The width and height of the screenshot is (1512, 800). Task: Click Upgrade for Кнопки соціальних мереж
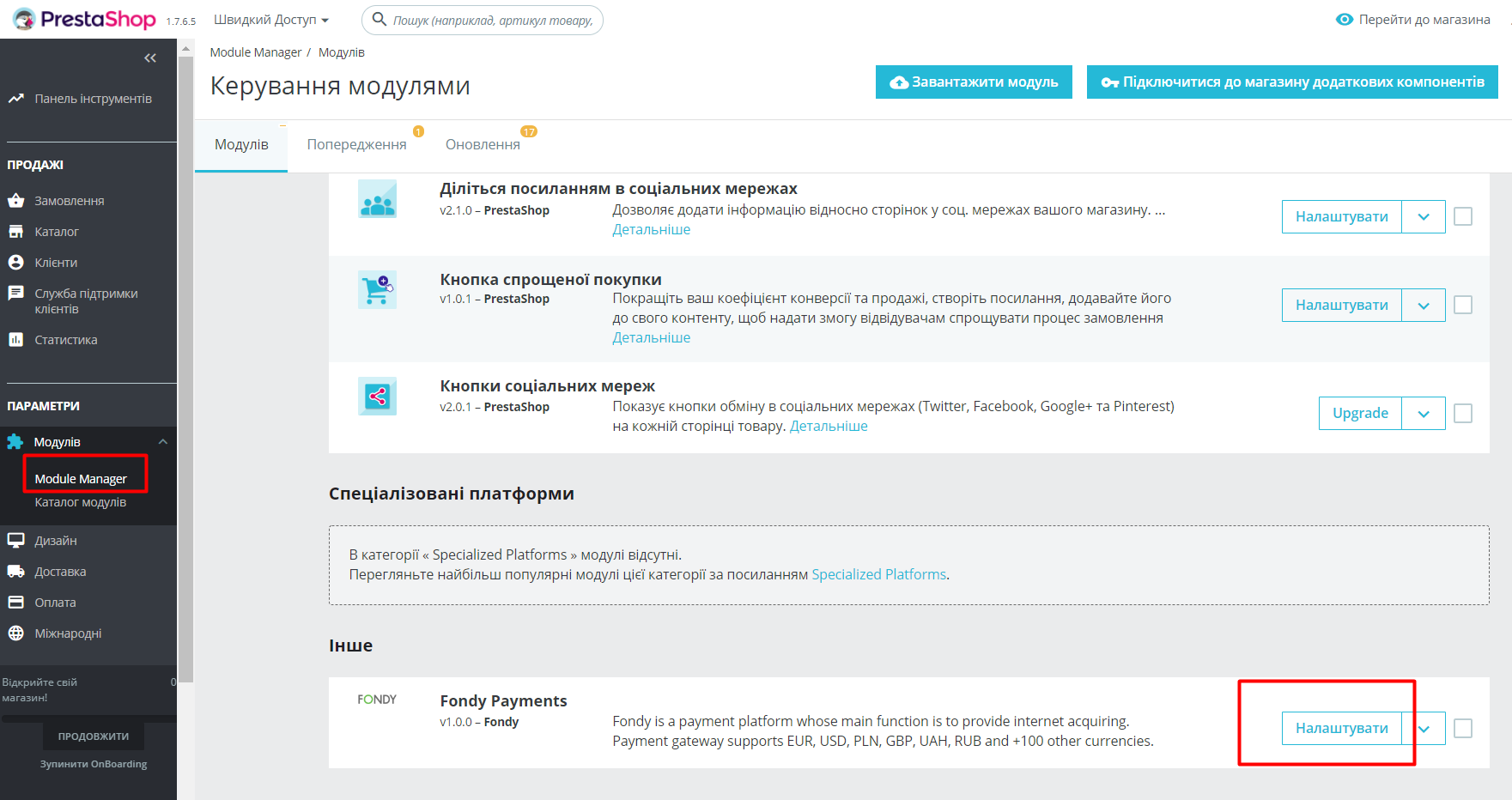[x=1360, y=413]
